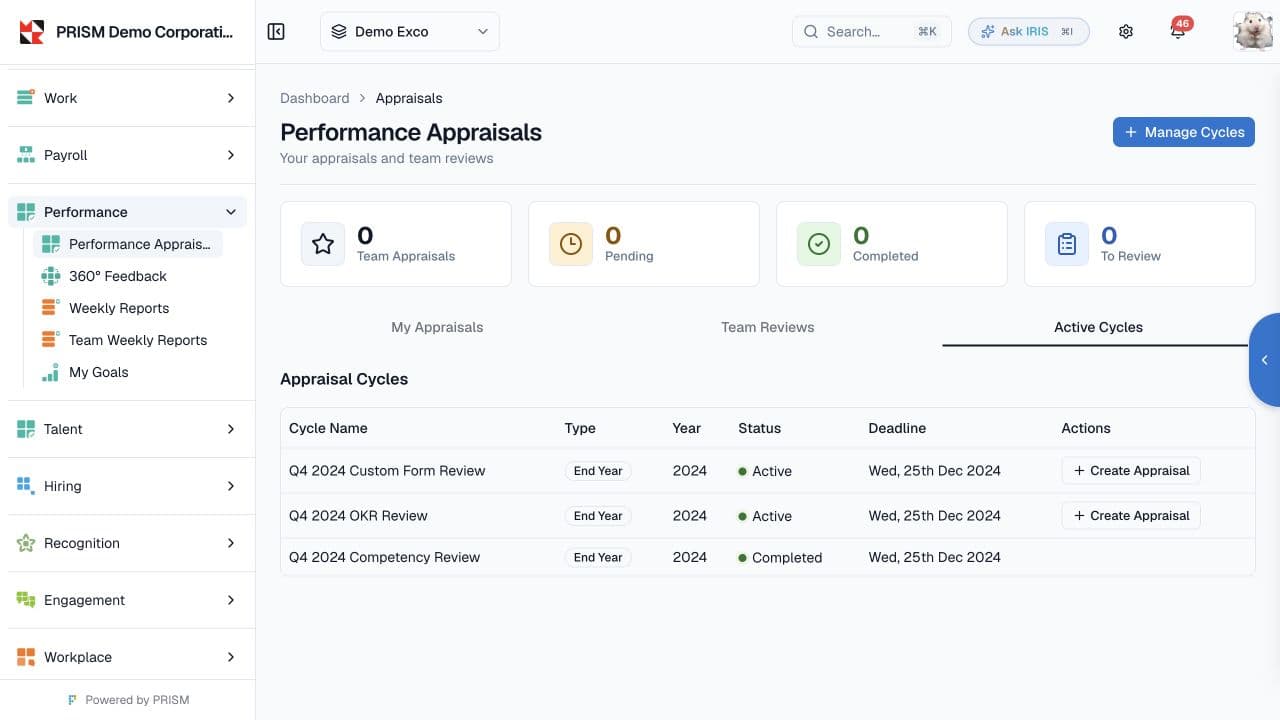
Task: Open Team Weekly Reports in the sidebar
Action: coord(128,340)
